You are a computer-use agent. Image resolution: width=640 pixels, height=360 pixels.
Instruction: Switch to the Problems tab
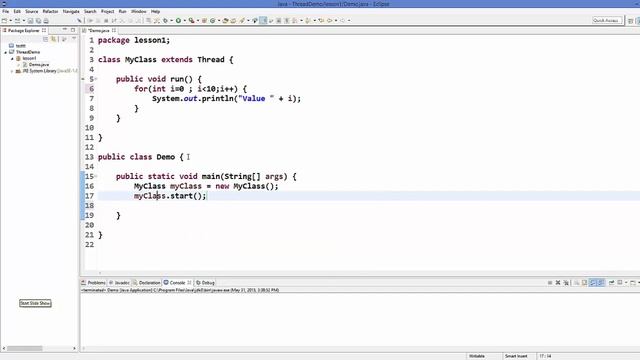[x=93, y=282]
